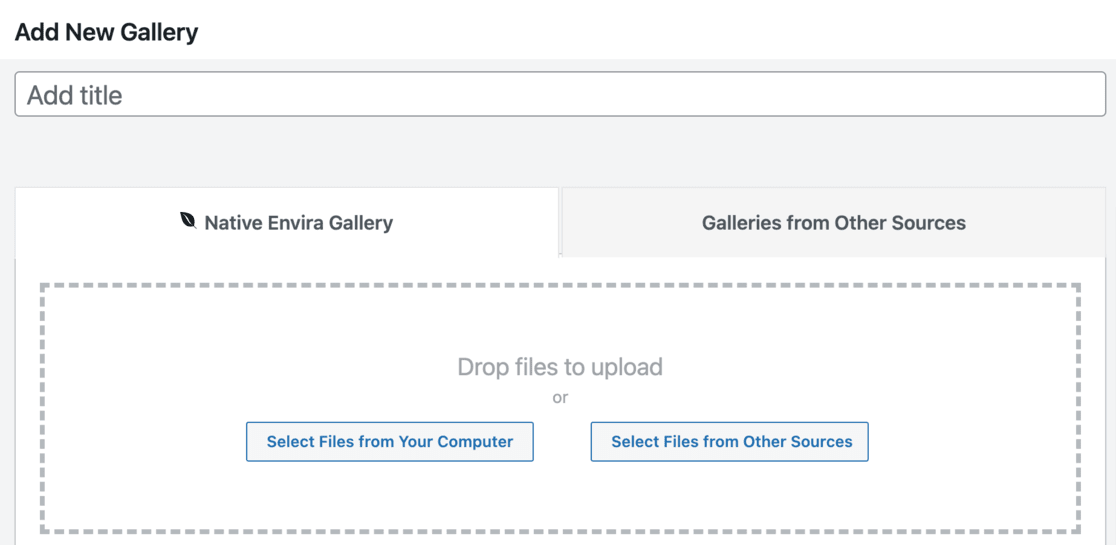1116x545 pixels.
Task: Click the white header bar beside Add New Gallery
Action: pyautogui.click(x=650, y=30)
